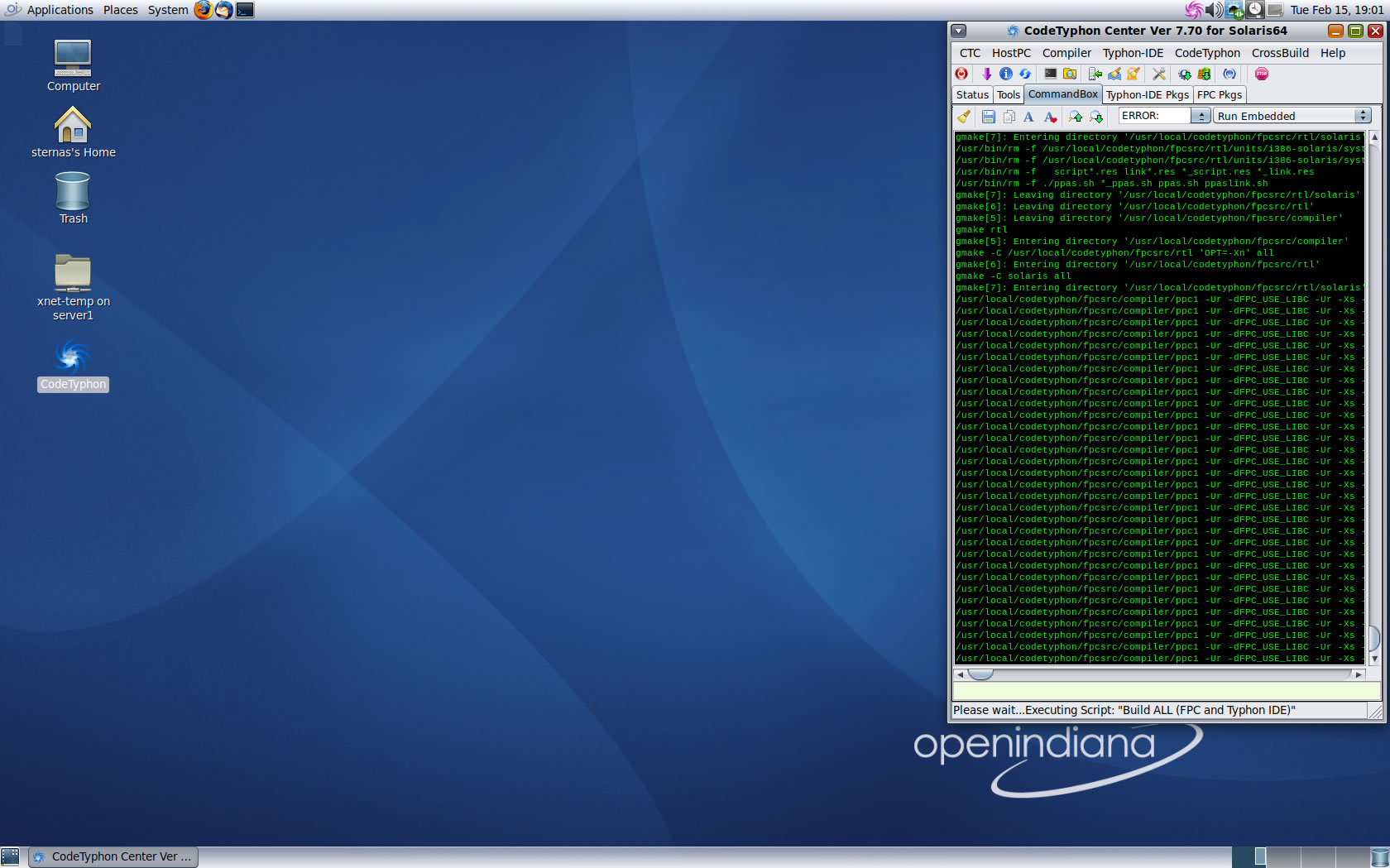
Task: Click the volume speaker icon in tray
Action: coord(1214,10)
